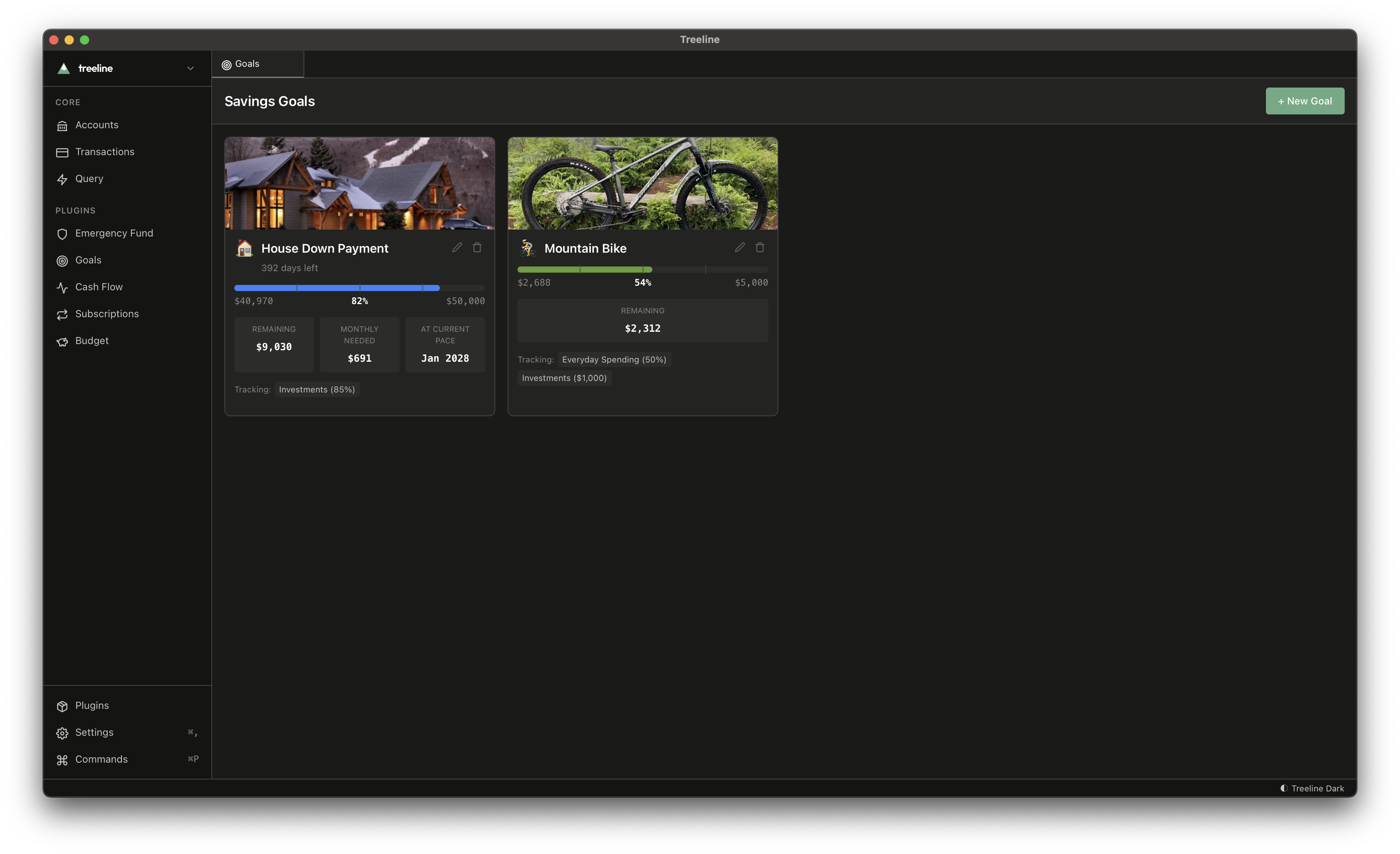Image resolution: width=1400 pixels, height=854 pixels.
Task: Open Accounts in the sidebar
Action: click(x=97, y=125)
